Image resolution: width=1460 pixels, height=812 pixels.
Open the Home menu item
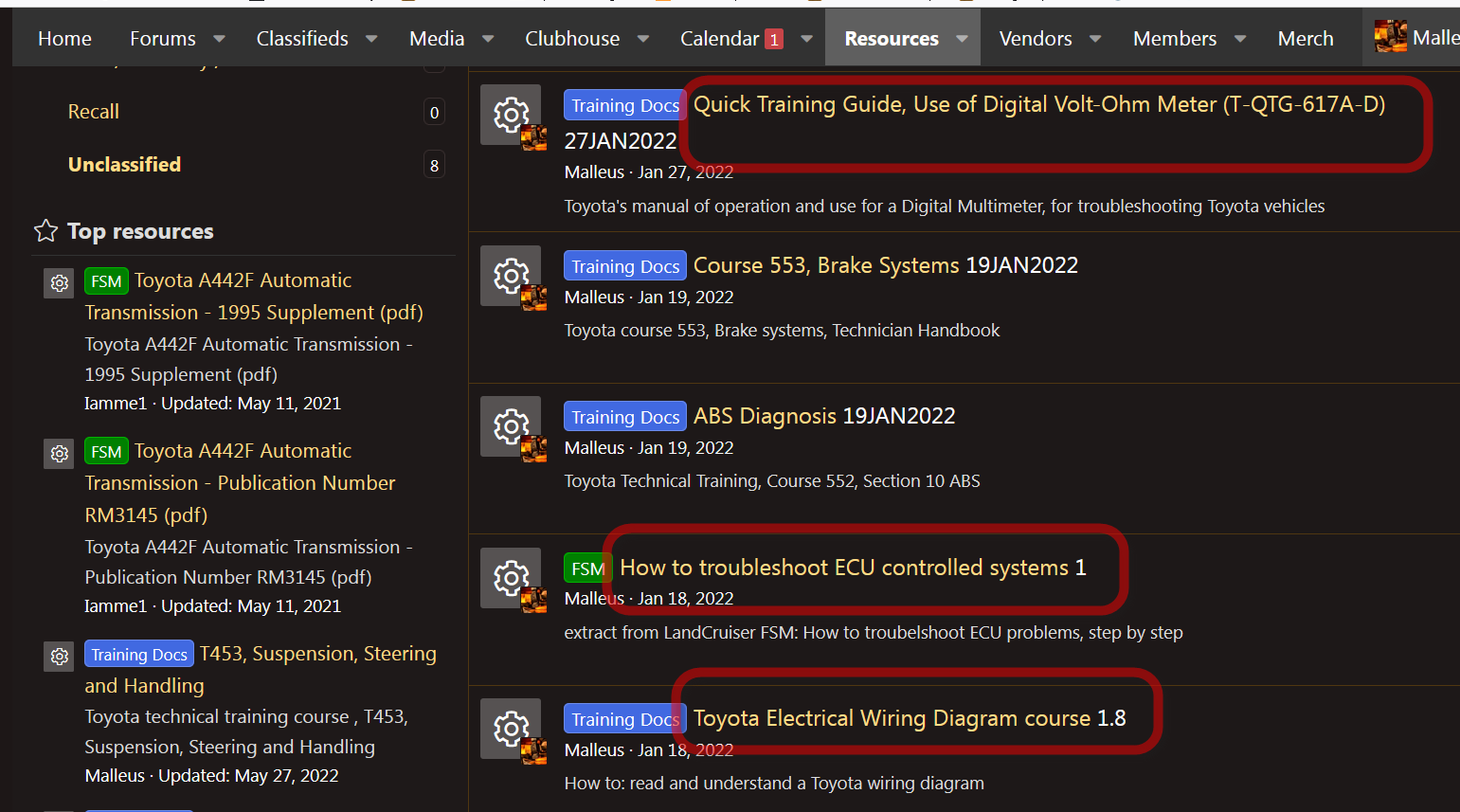tap(64, 39)
